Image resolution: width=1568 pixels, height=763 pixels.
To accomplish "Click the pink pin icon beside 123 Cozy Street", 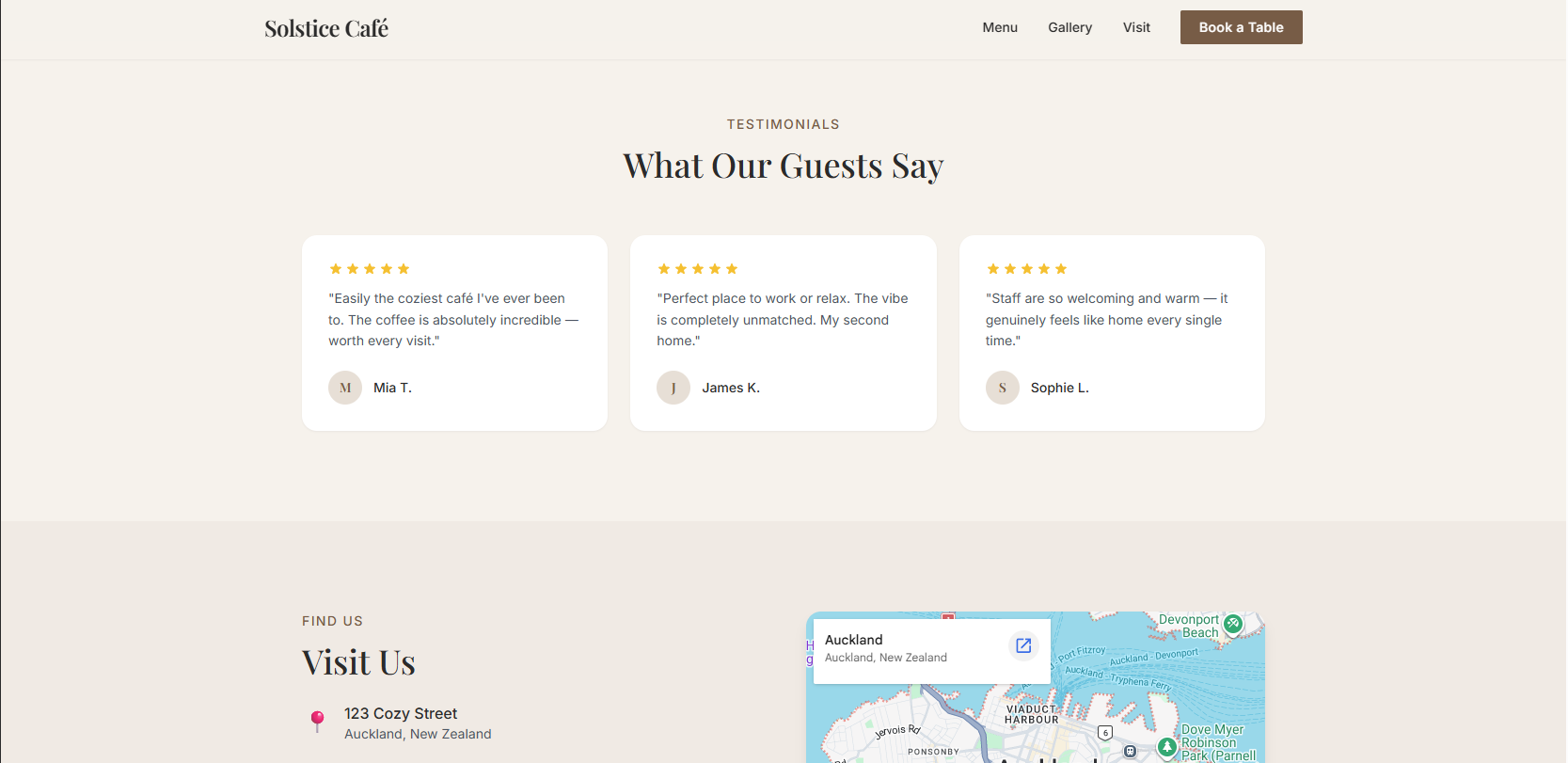I will point(318,721).
